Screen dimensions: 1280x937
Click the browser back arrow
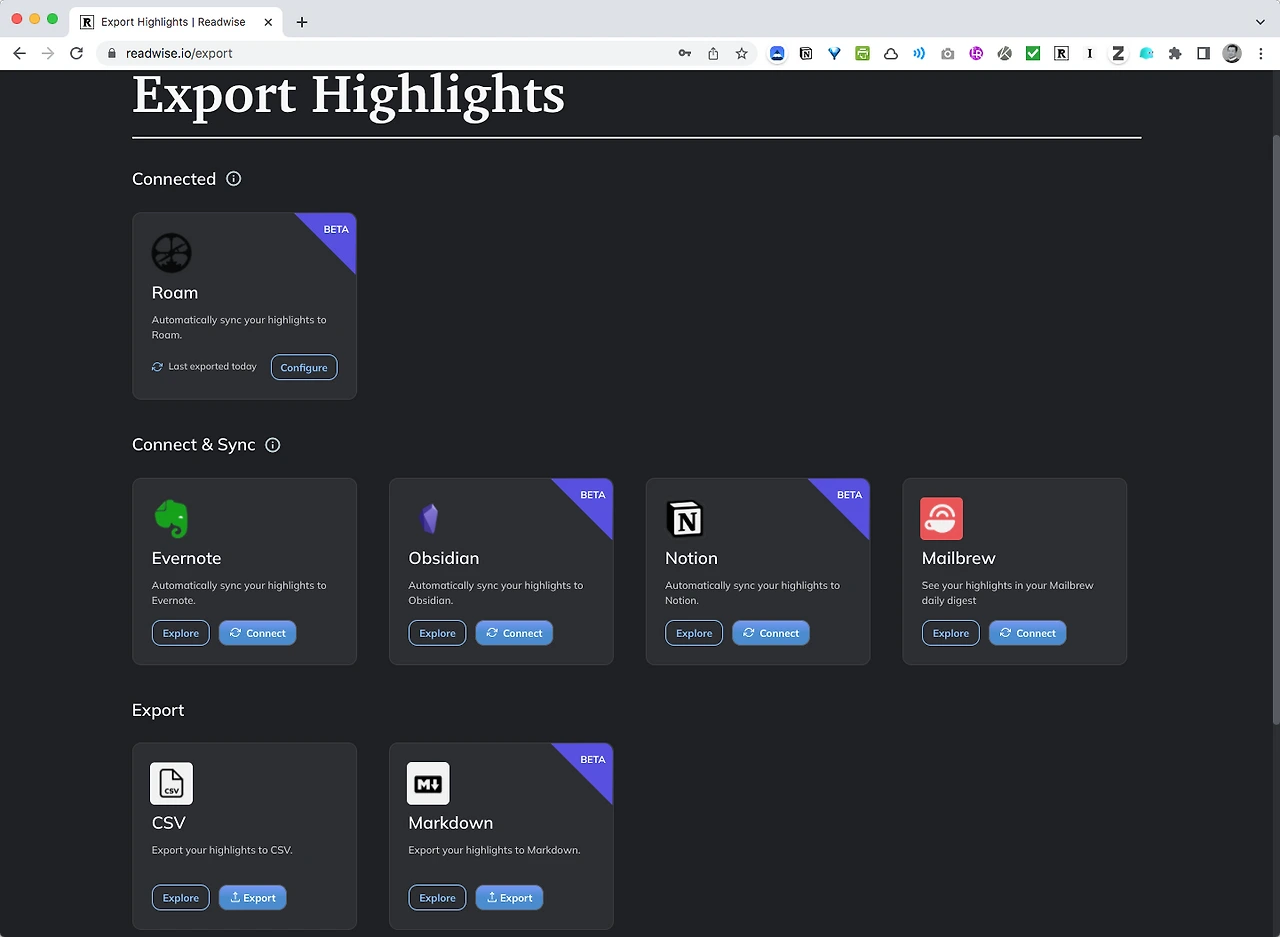point(19,53)
